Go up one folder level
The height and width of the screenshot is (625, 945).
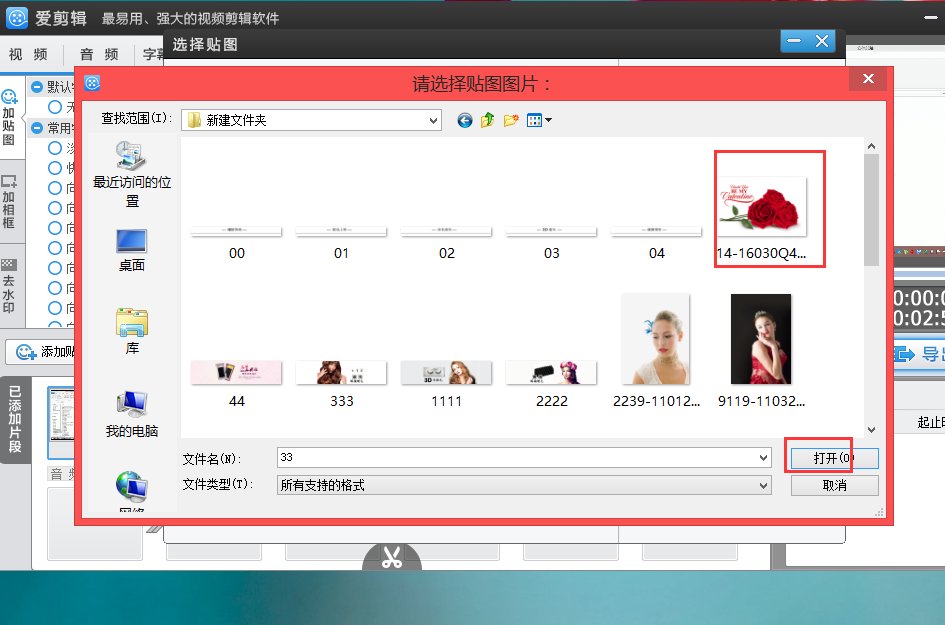click(488, 120)
